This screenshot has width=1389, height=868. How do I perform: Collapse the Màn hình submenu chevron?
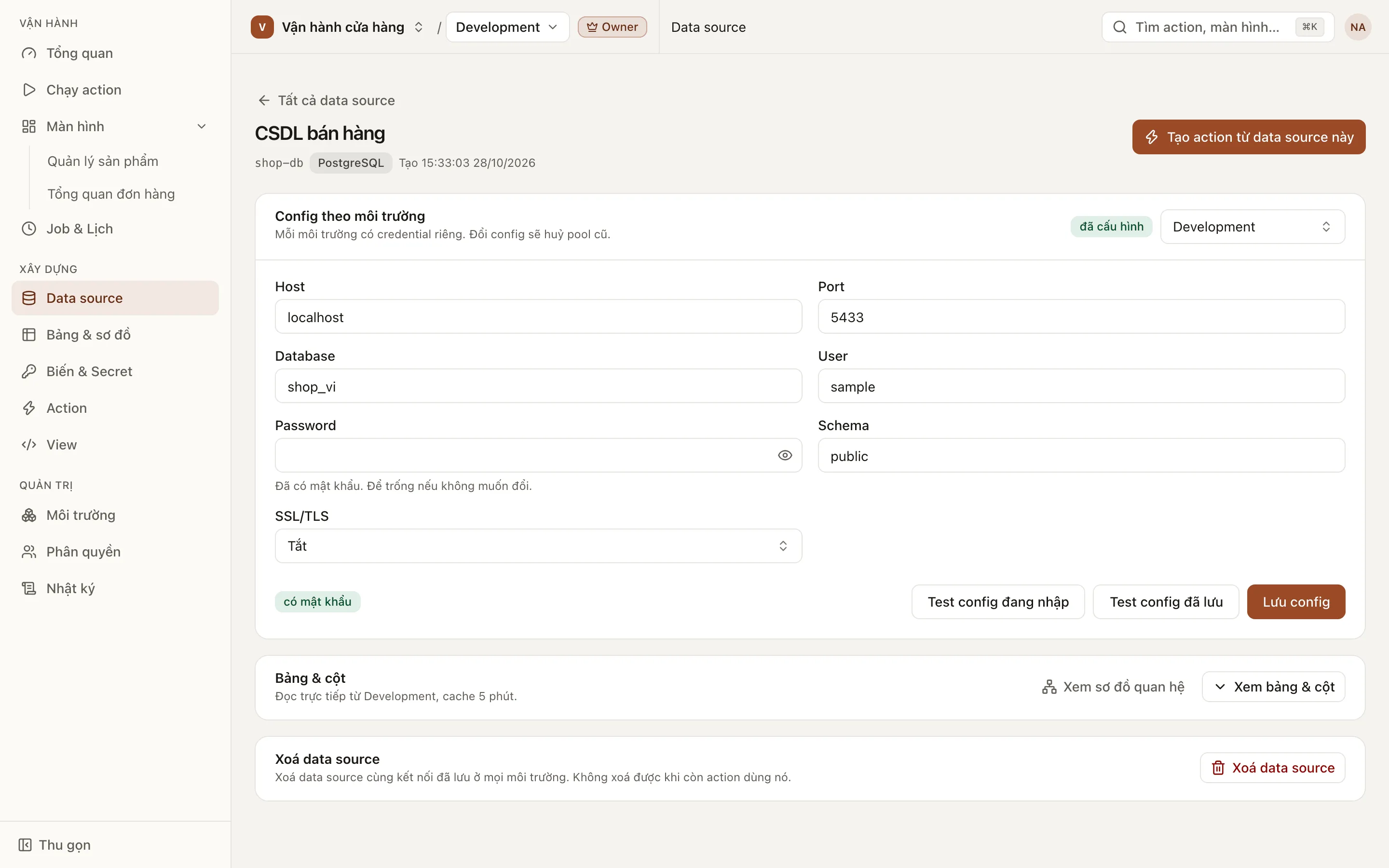(202, 126)
